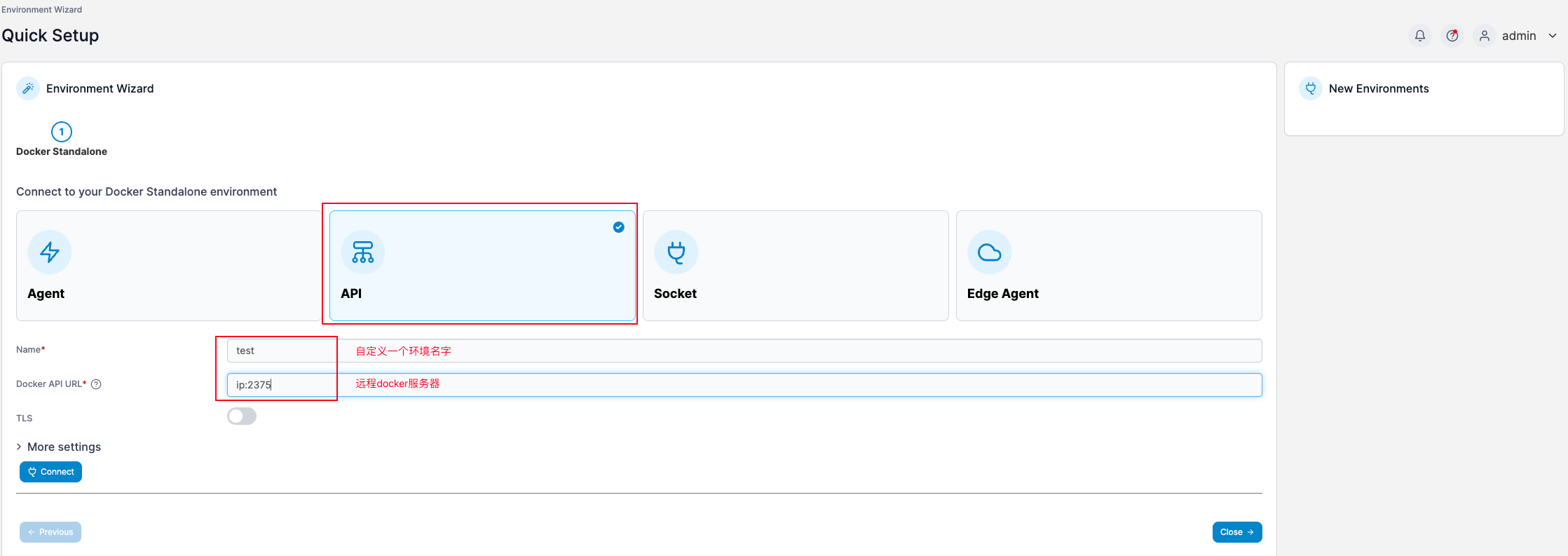Expand the More settings section
The width and height of the screenshot is (1568, 556).
[x=59, y=447]
